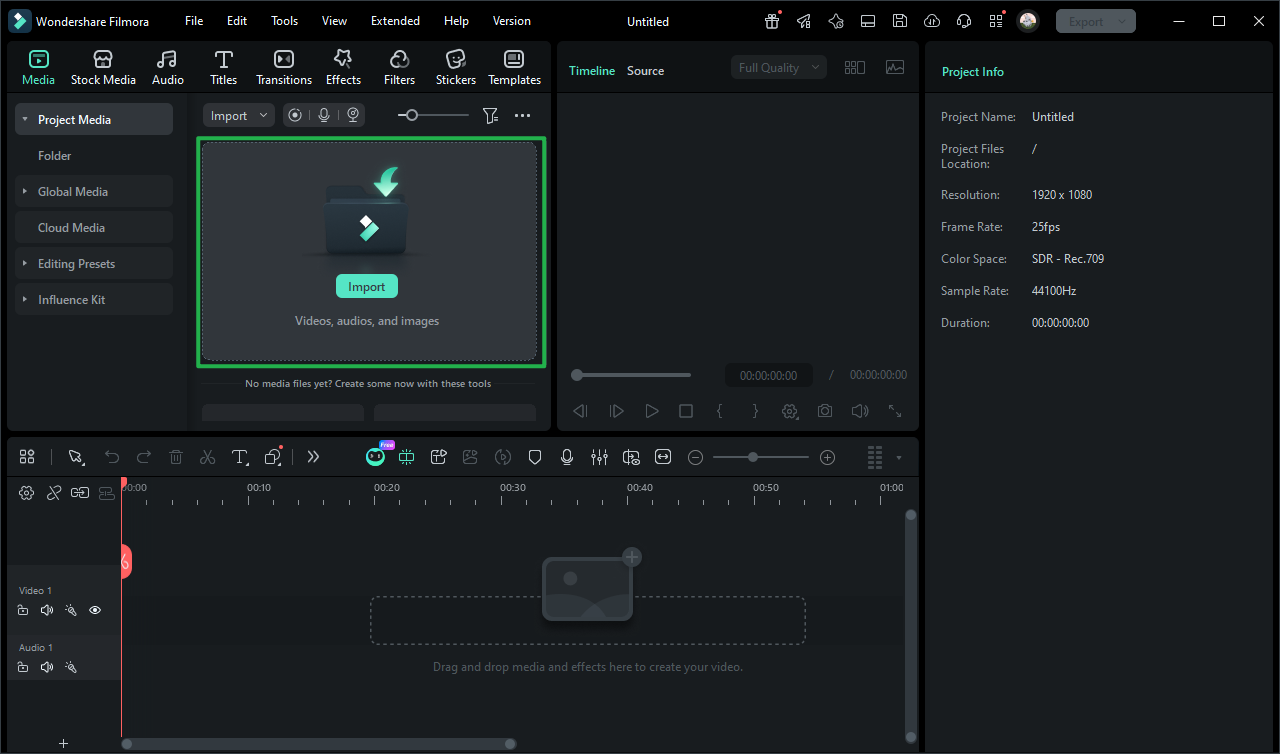Select the timeline text tool

pos(240,457)
